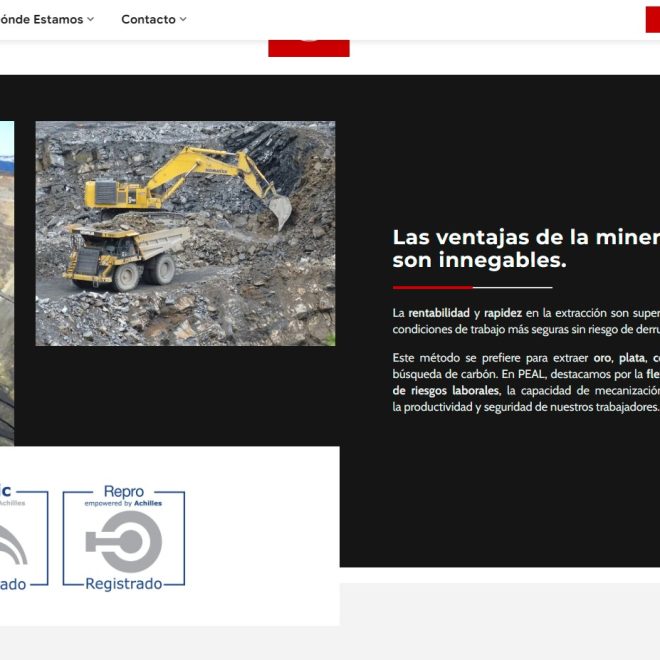Image resolution: width=660 pixels, height=660 pixels.
Task: Click the yellow dump truck in the photo
Action: coord(126,255)
